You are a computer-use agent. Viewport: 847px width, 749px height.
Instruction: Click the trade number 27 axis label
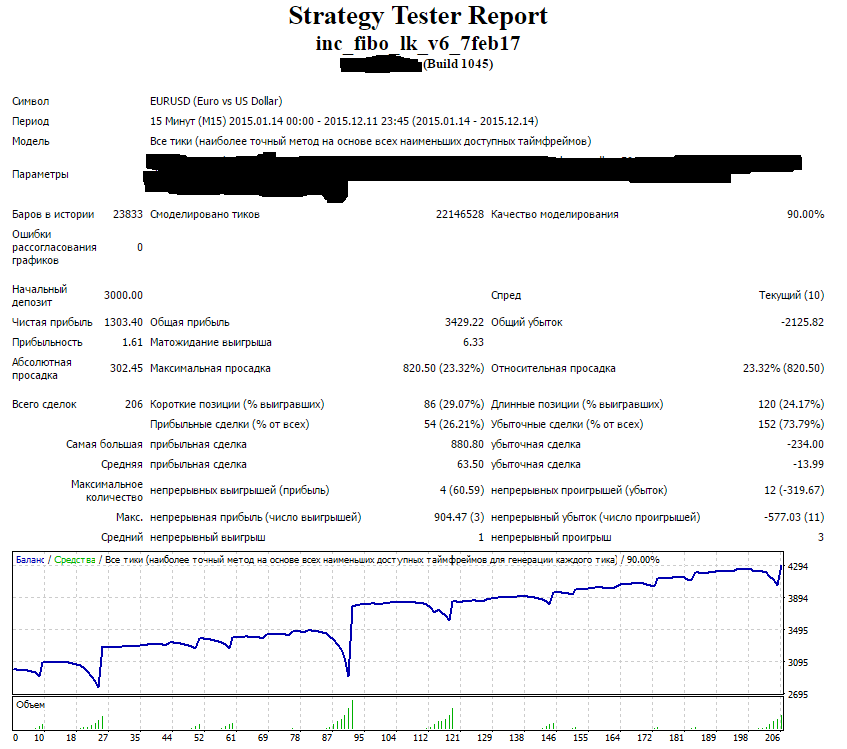[x=103, y=738]
